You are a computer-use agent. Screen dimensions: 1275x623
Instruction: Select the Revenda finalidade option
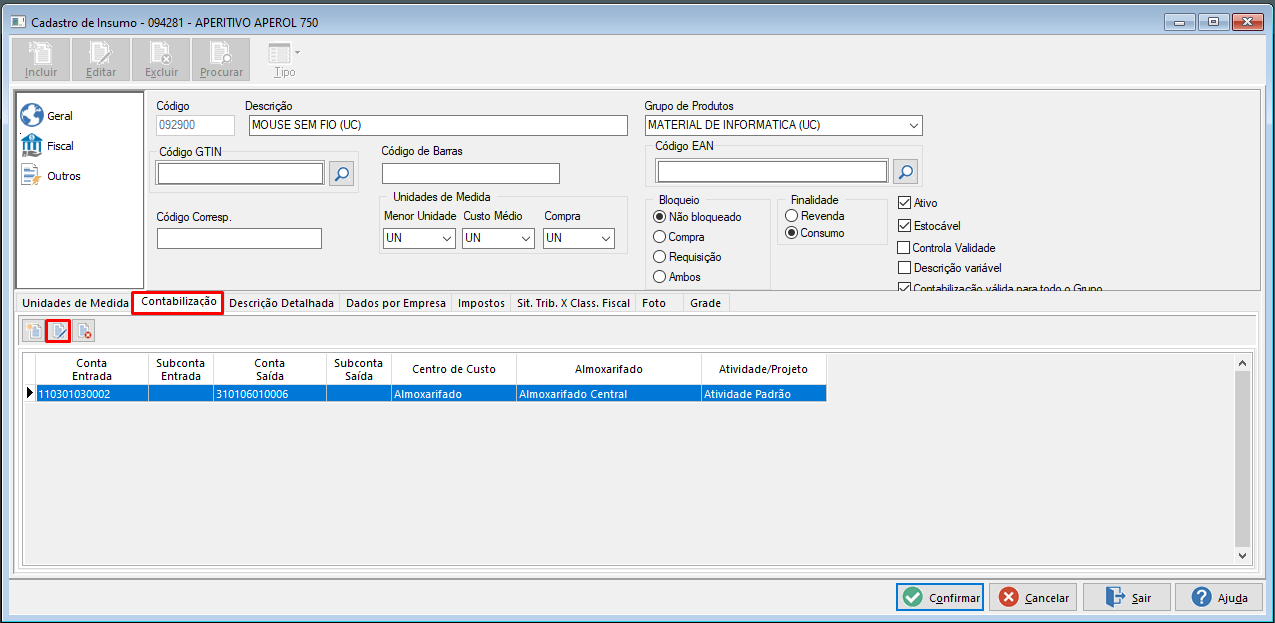coord(815,216)
